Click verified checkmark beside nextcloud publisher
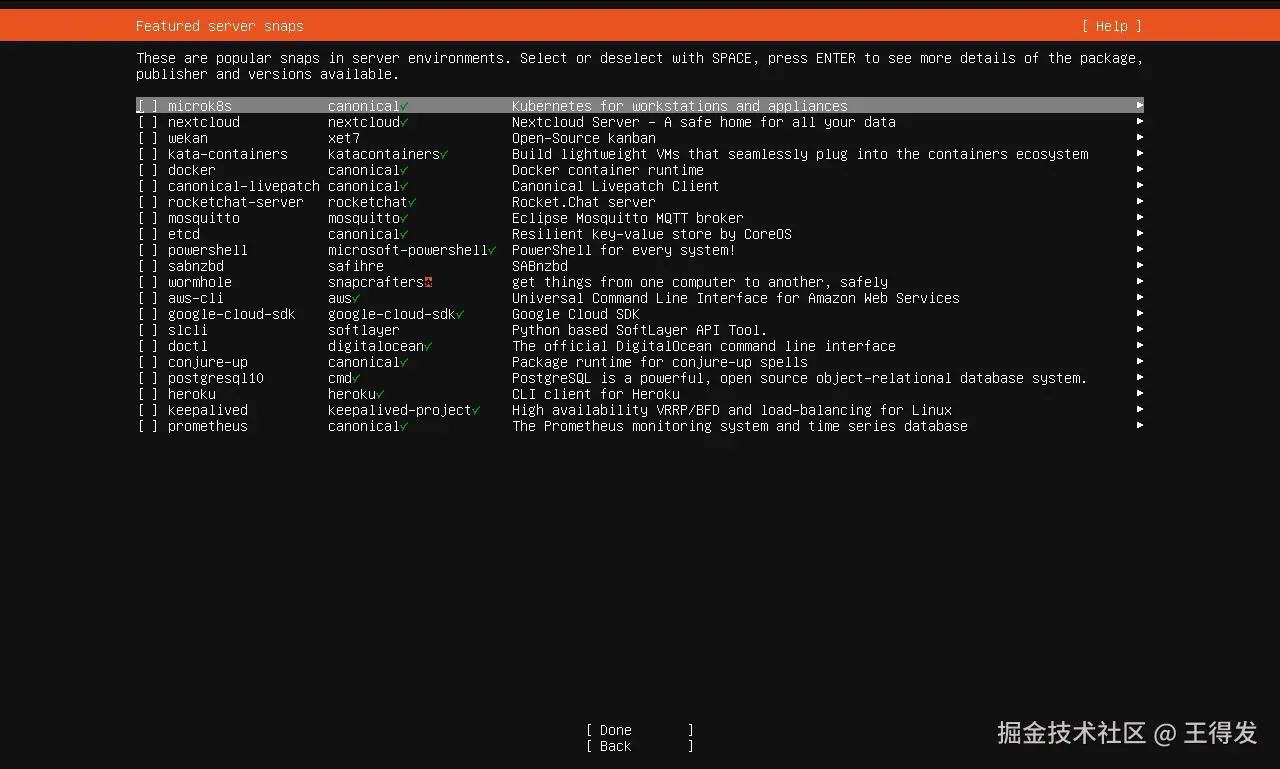This screenshot has width=1280, height=769. (404, 122)
